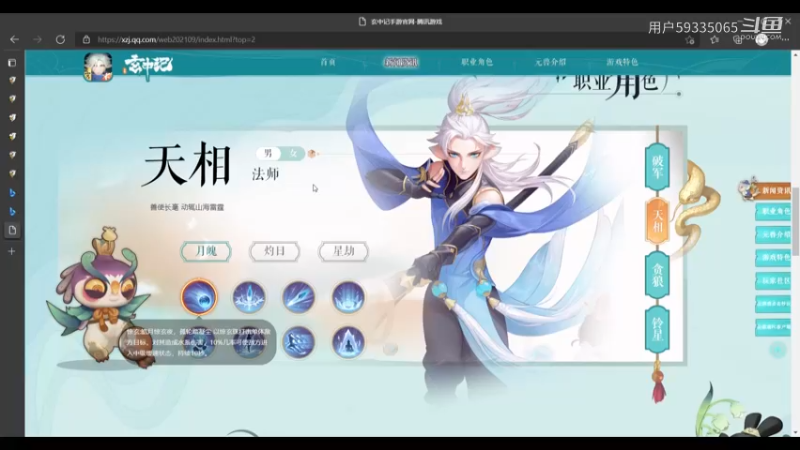
Task: Click the ice shards skill icon in second row
Action: (298, 342)
